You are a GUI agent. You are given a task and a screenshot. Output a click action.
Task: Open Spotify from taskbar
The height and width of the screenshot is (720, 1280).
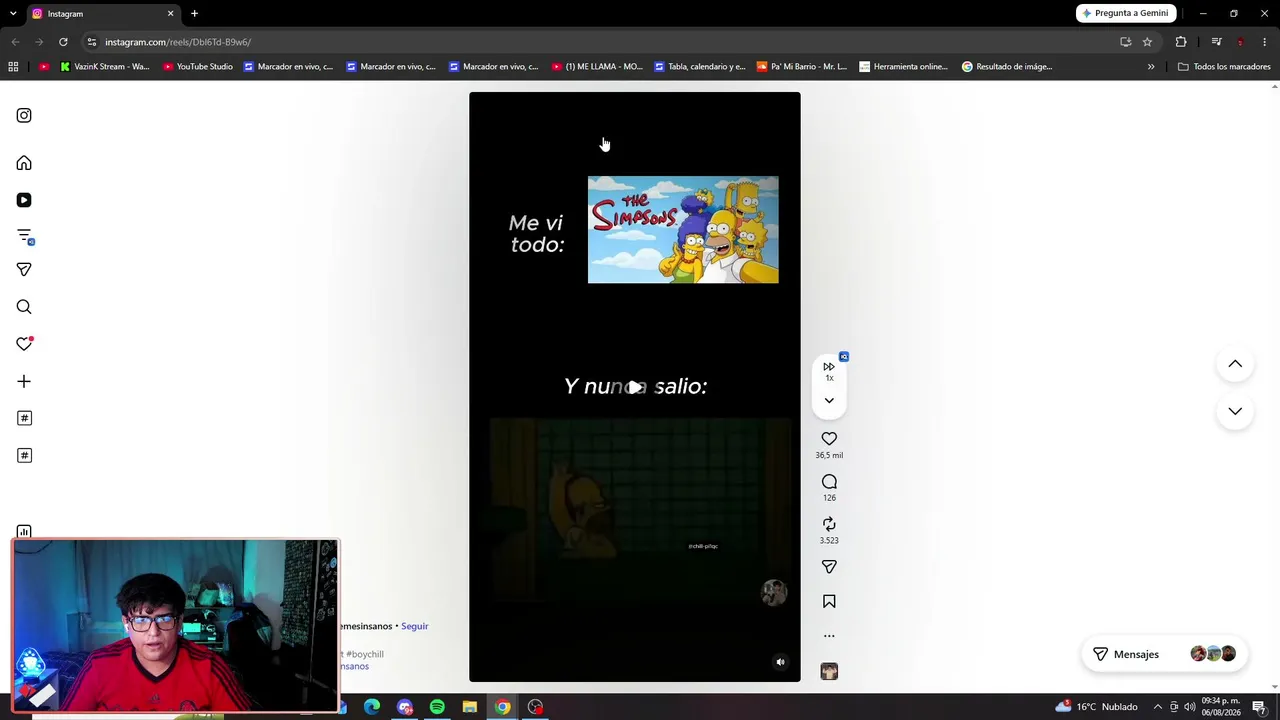437,707
